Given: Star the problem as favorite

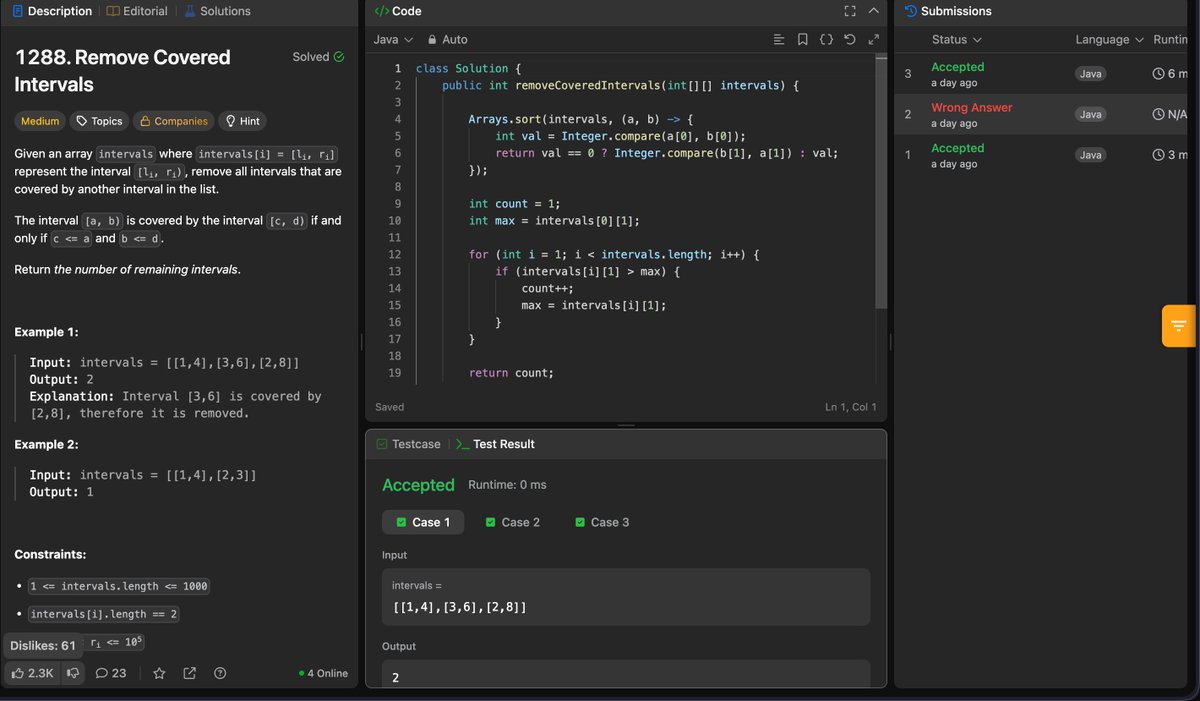Looking at the screenshot, I should (159, 673).
